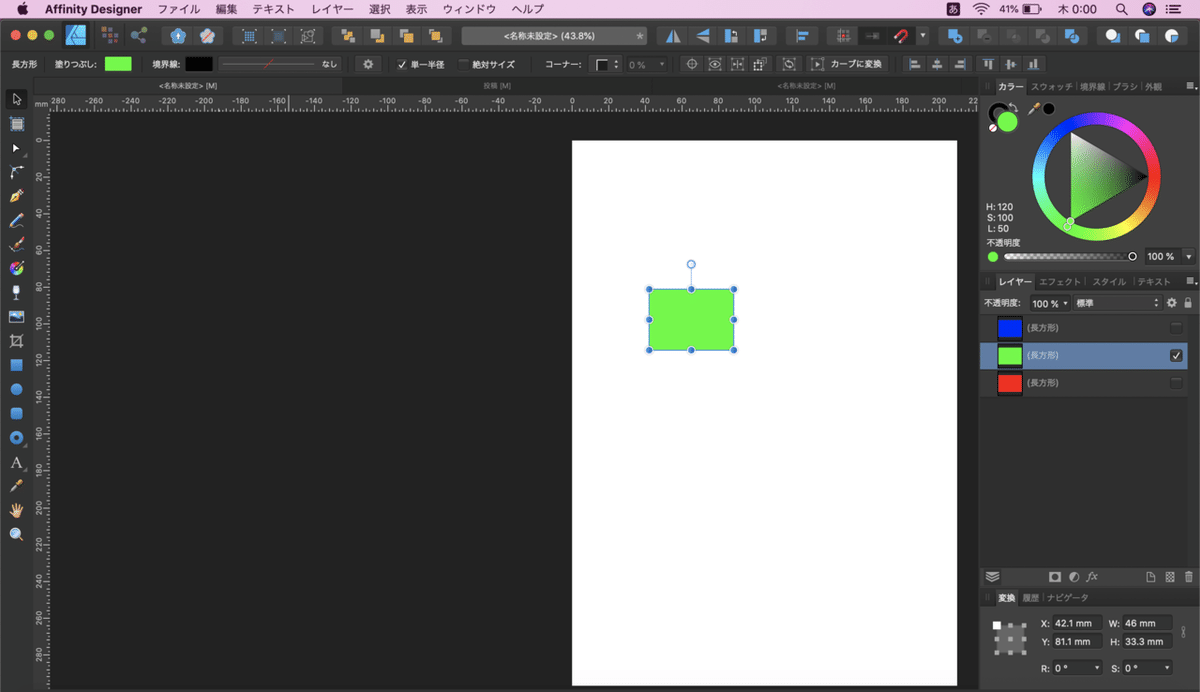Open the レイヤー menu
Screen dimensions: 1200x692
pyautogui.click(x=332, y=9)
